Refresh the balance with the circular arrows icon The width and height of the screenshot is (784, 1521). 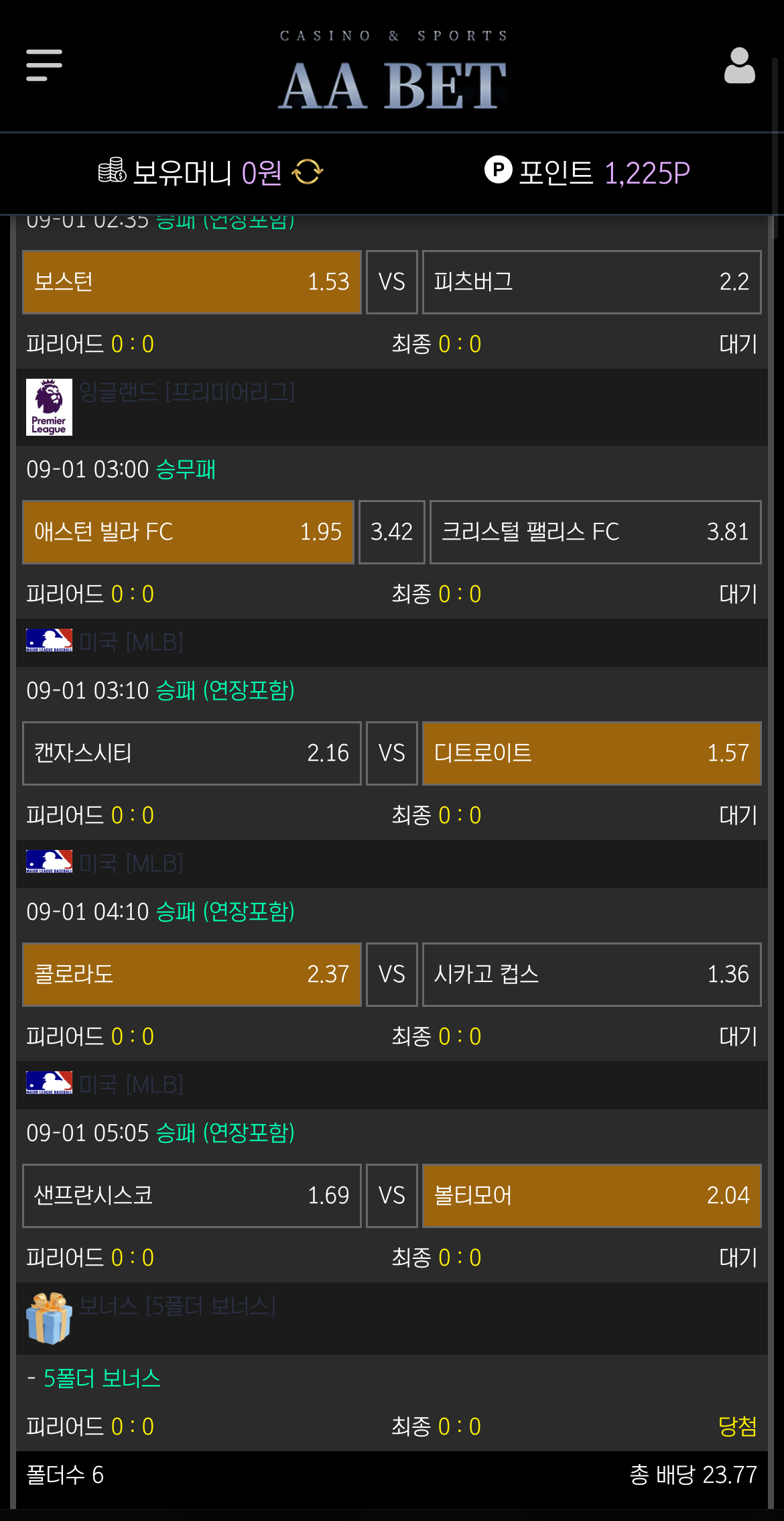308,172
